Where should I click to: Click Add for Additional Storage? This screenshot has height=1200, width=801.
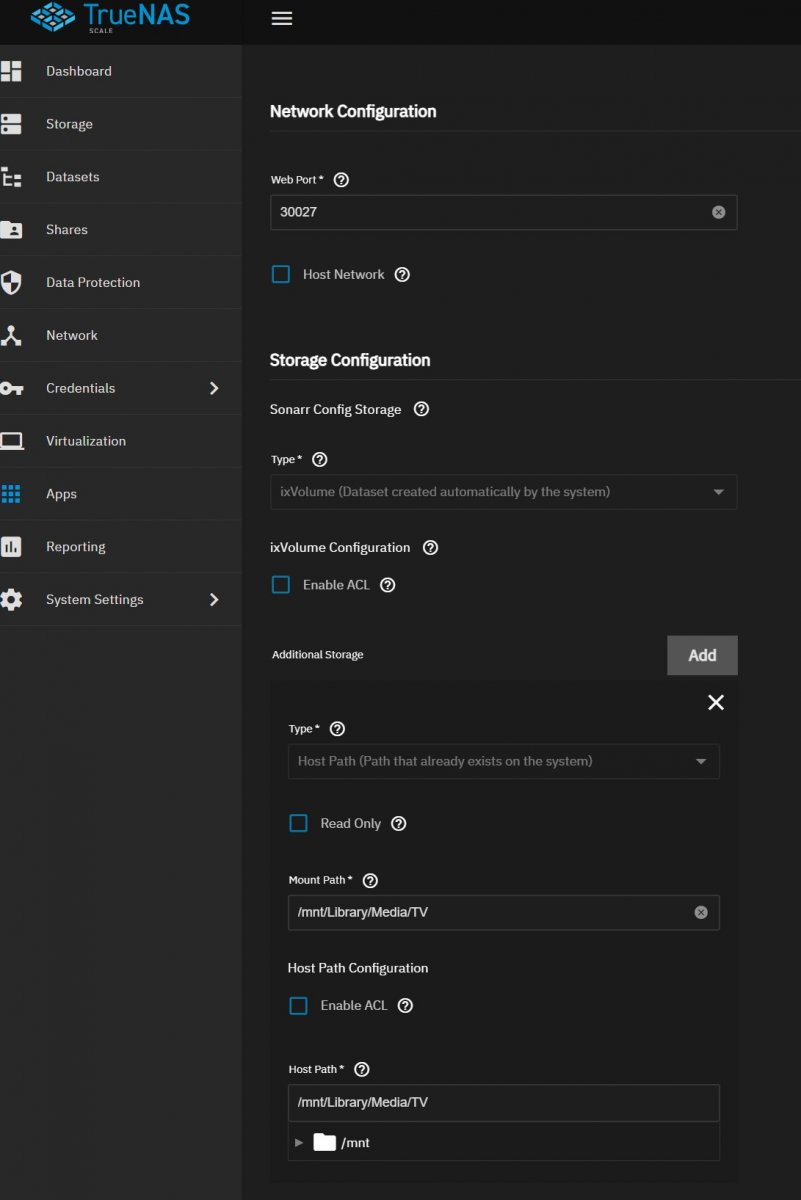[x=702, y=655]
